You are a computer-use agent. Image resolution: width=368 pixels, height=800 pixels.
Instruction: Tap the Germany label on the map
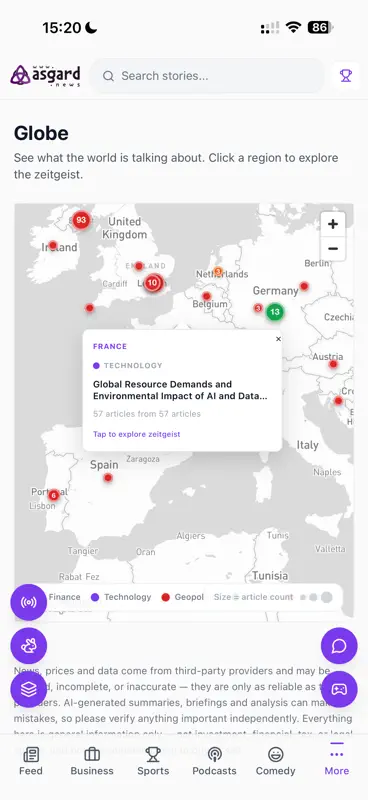(276, 291)
